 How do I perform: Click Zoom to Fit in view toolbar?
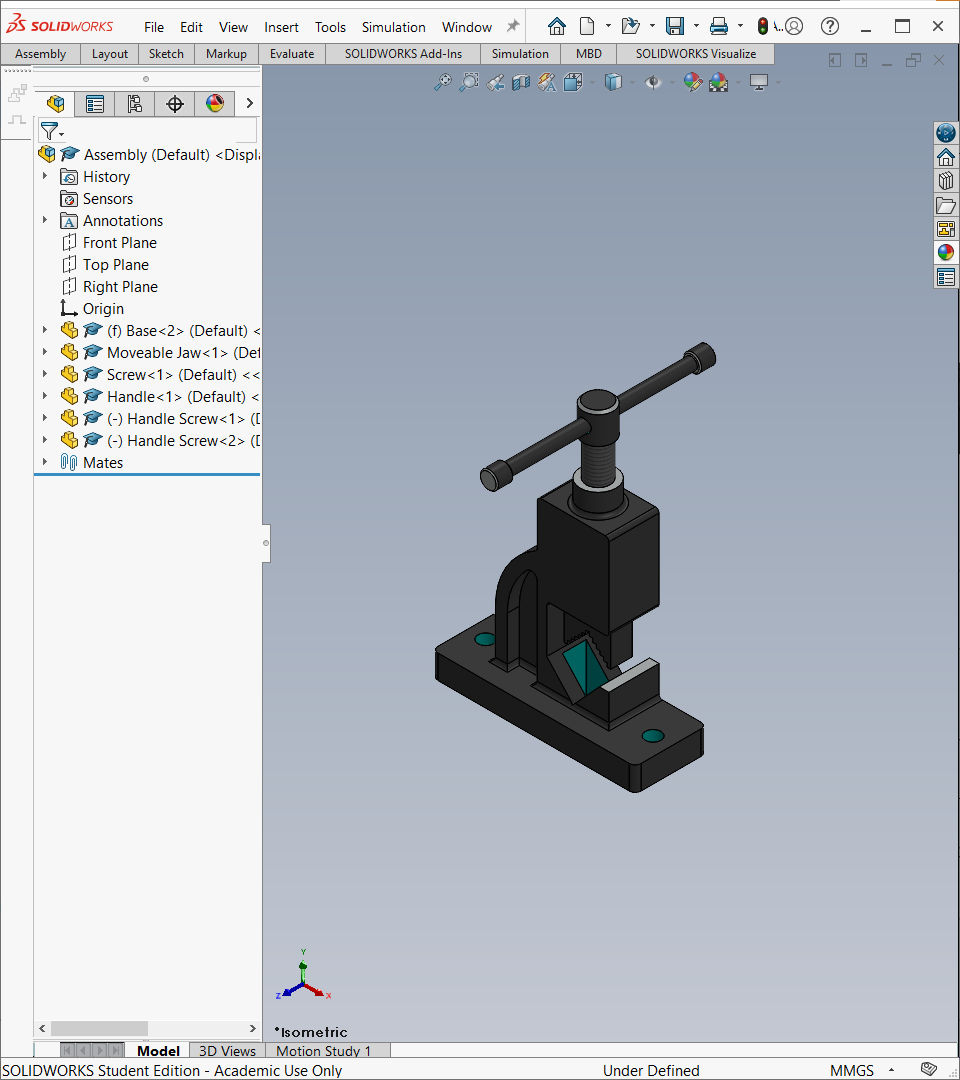pos(442,83)
